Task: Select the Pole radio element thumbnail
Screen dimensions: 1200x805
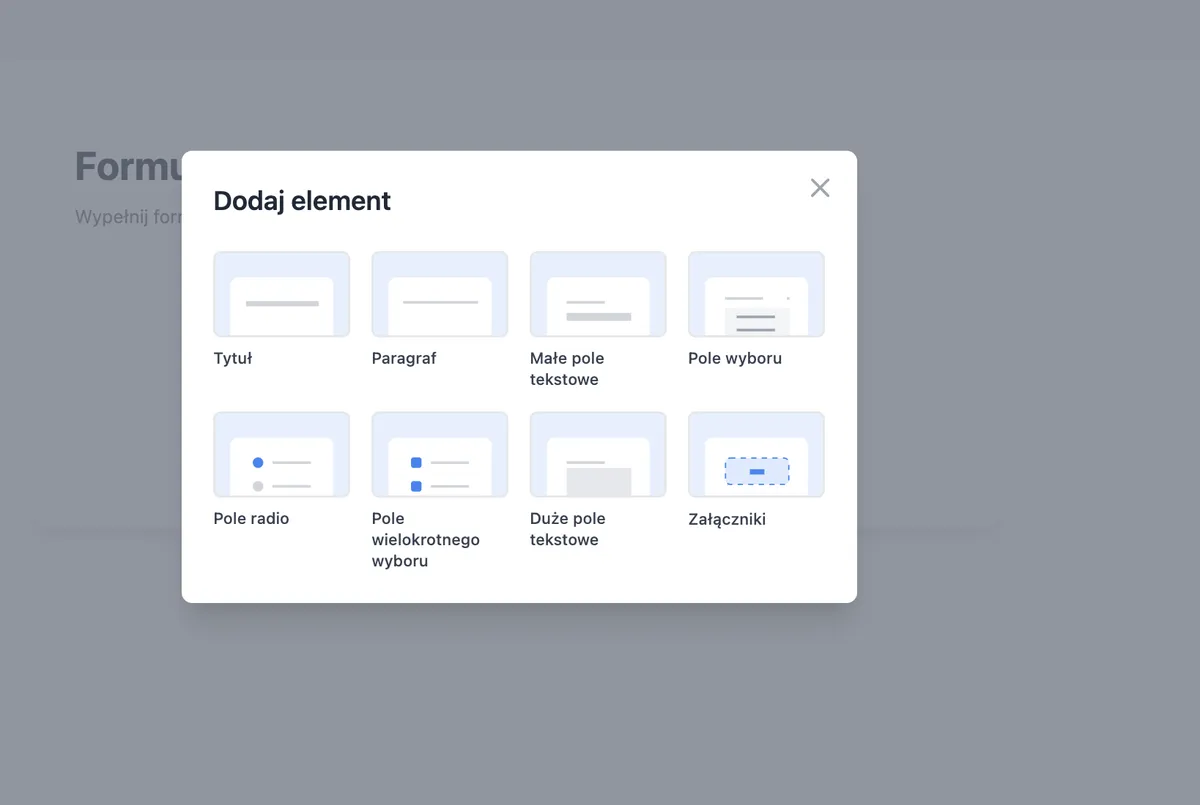Action: (x=282, y=454)
